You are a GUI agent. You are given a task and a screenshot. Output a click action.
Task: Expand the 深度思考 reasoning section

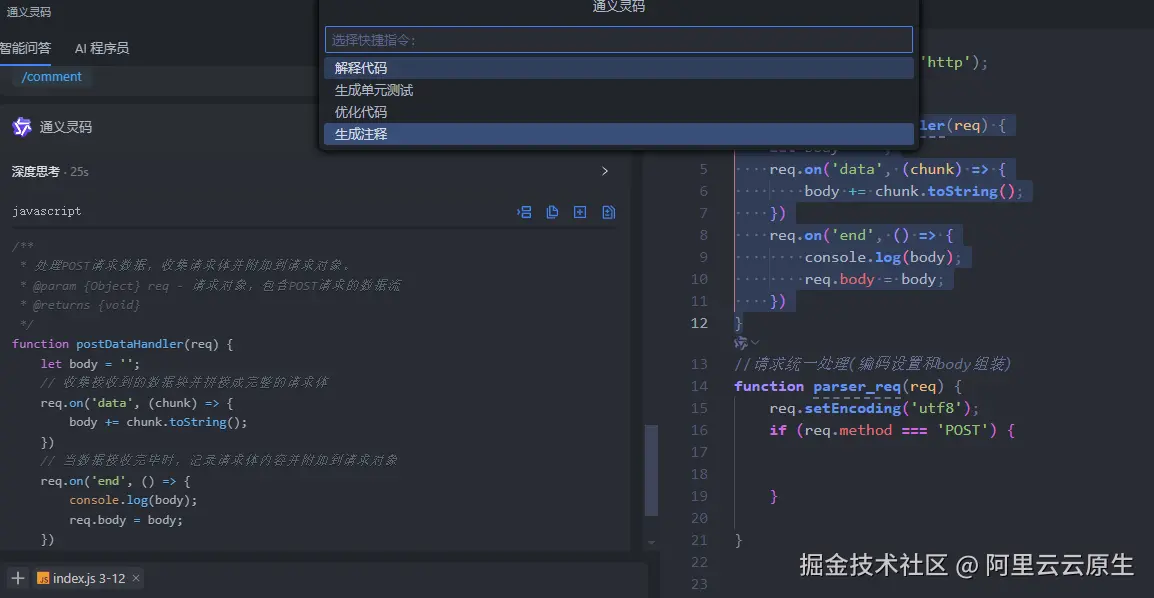pyautogui.click(x=605, y=171)
